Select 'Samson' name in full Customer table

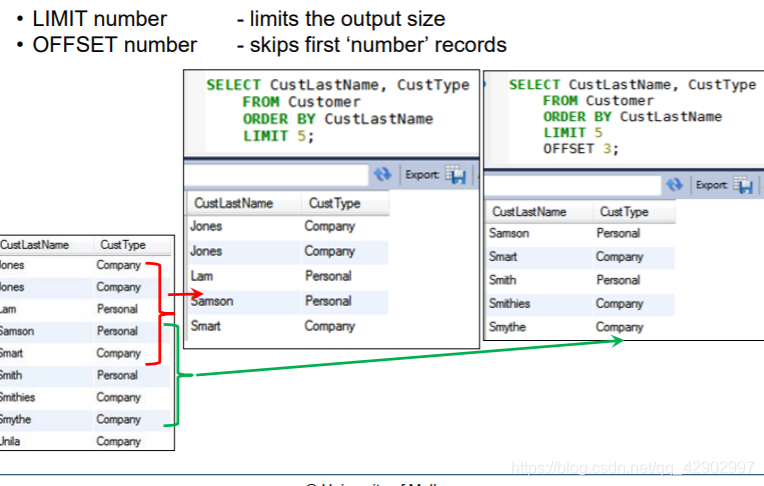[x=17, y=331]
